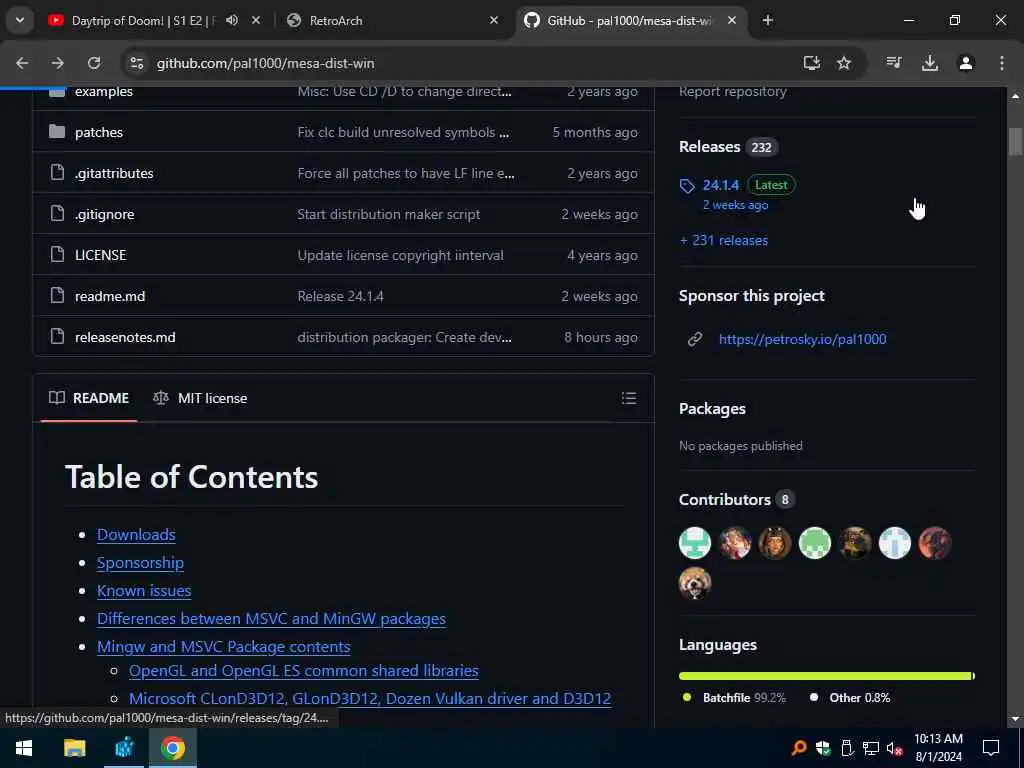This screenshot has height=768, width=1024.
Task: Close the Daytrip of Doom tab
Action: click(256, 20)
